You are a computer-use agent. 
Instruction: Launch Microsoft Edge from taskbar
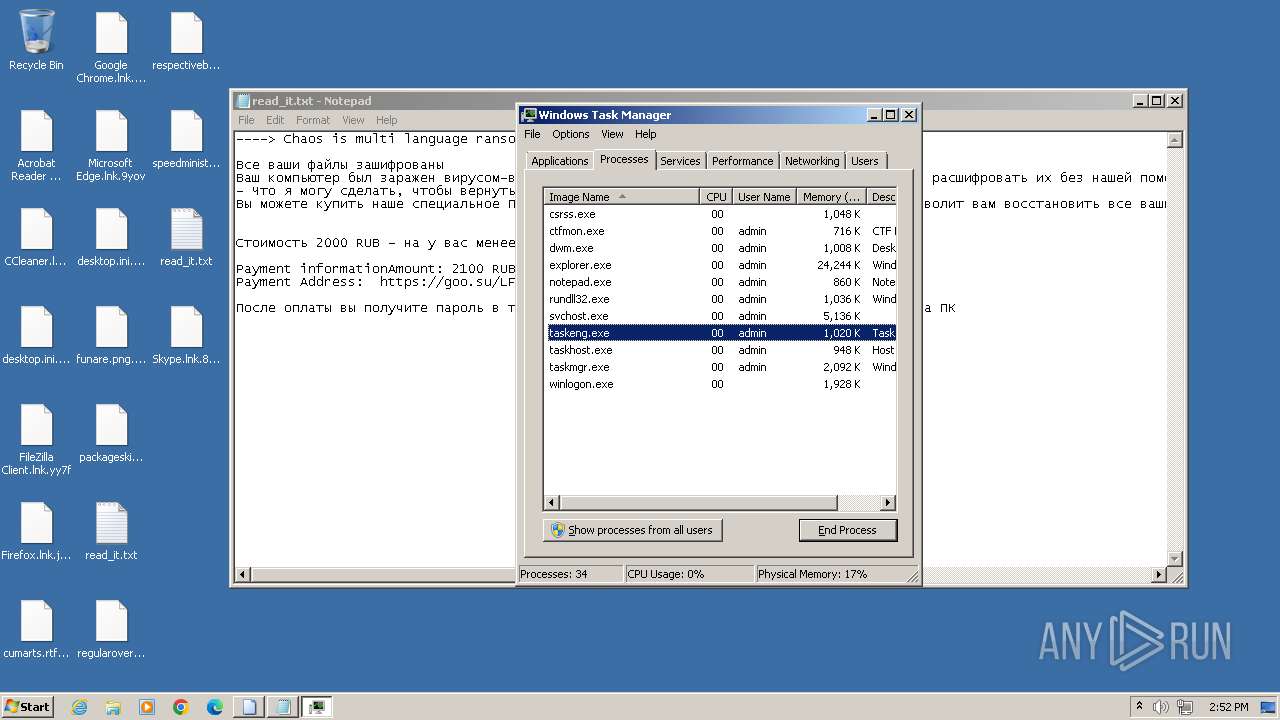(x=215, y=707)
